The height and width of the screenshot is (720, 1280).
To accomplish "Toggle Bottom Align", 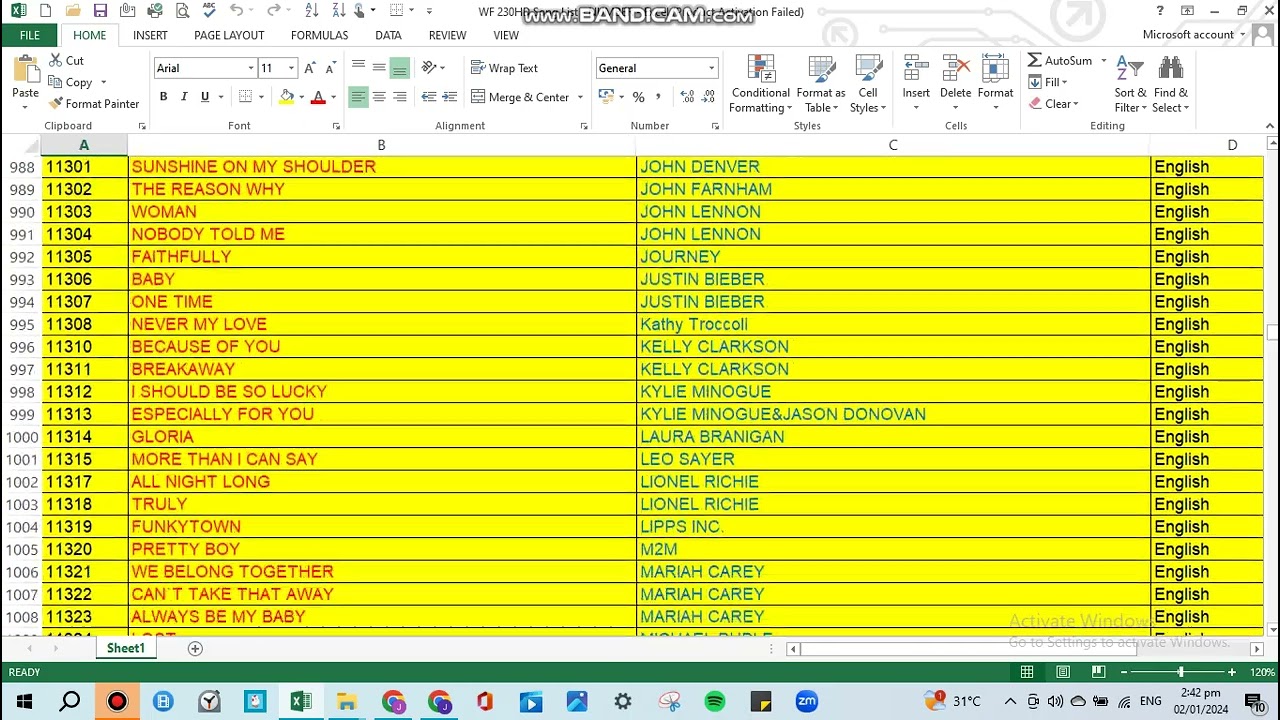I will point(399,67).
